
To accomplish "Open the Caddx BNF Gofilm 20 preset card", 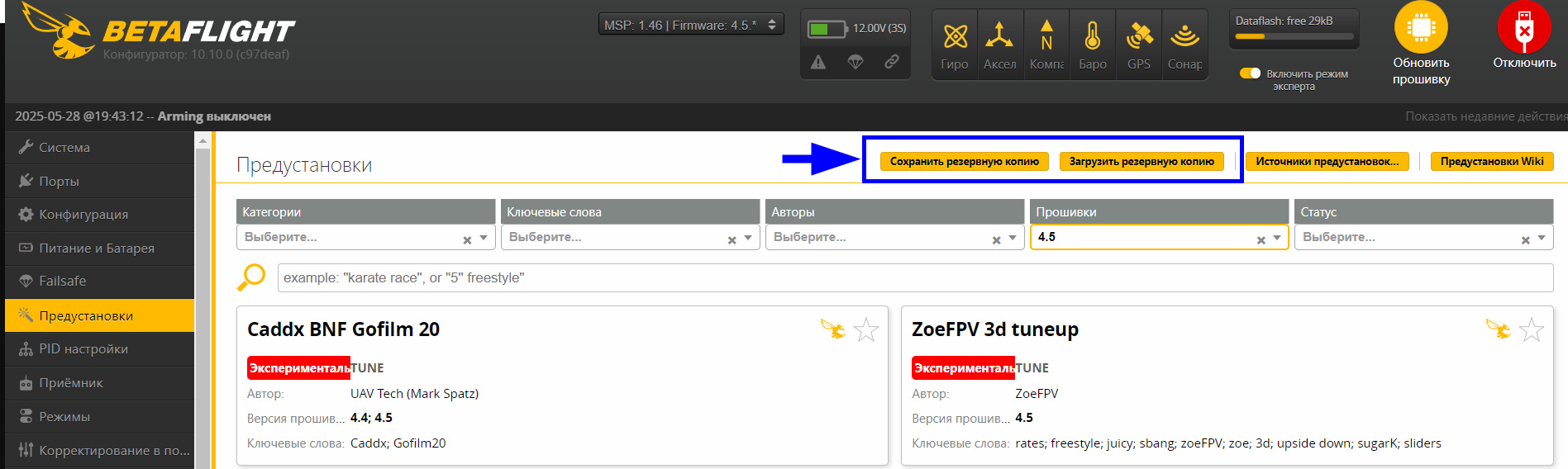I will click(x=562, y=386).
